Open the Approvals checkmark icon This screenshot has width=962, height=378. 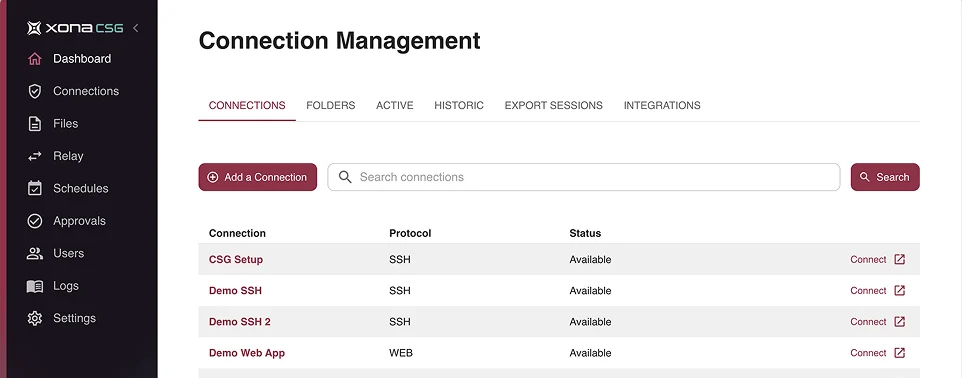click(35, 221)
